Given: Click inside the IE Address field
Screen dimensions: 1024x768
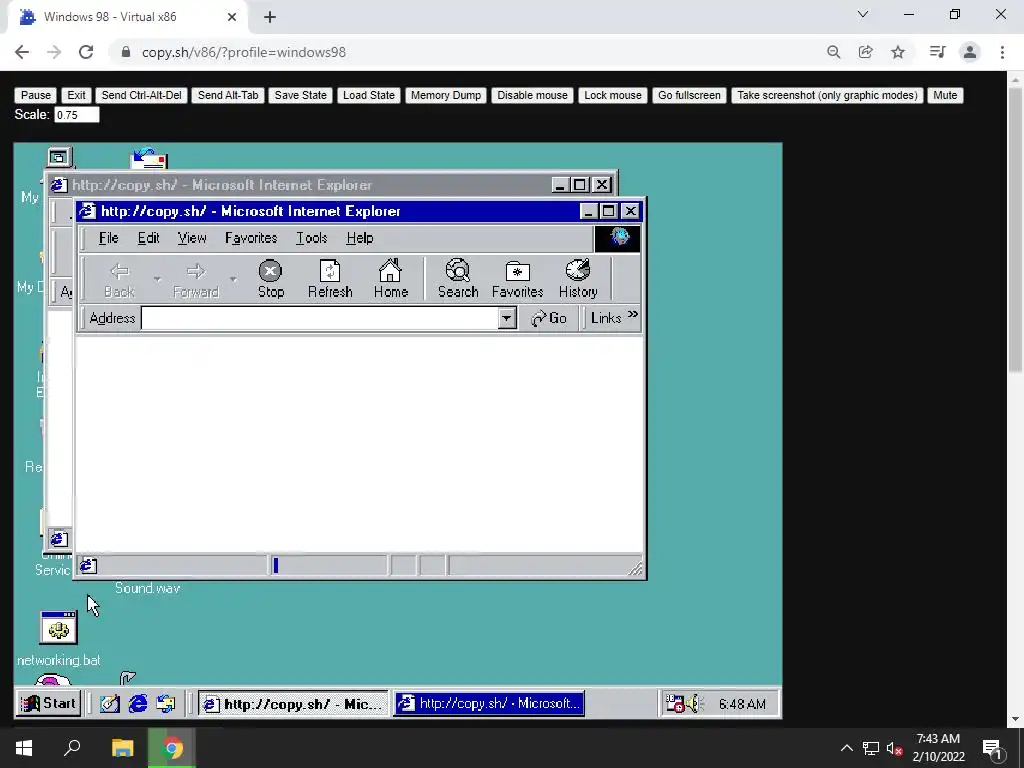Looking at the screenshot, I should click(320, 319).
